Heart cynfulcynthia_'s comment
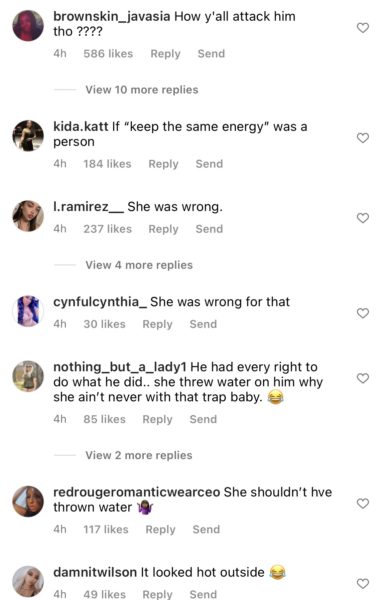 [x=363, y=313]
